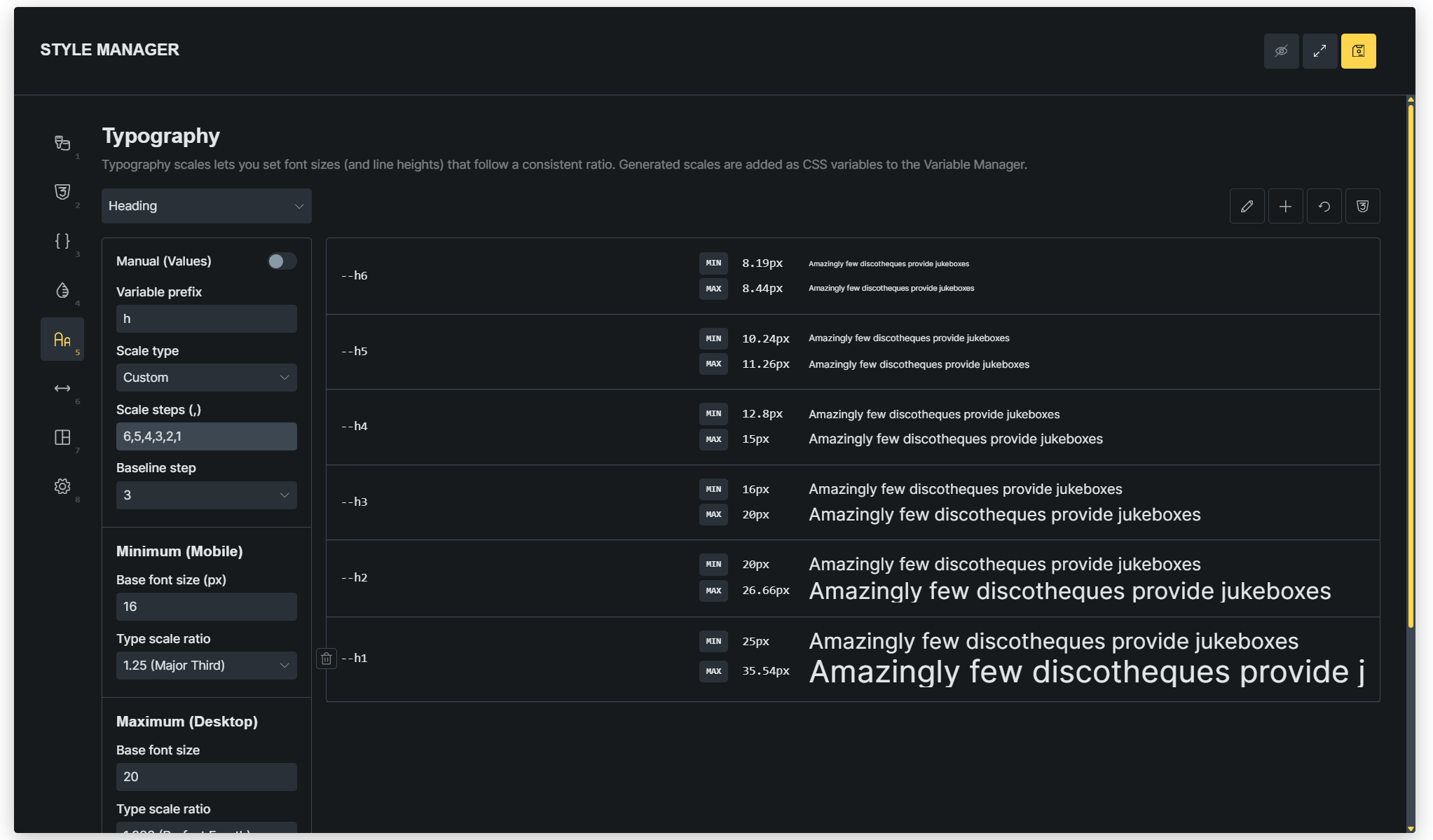Screen dimensions: 1433x840
Task: Click the reset arrow icon
Action: coord(1324,206)
